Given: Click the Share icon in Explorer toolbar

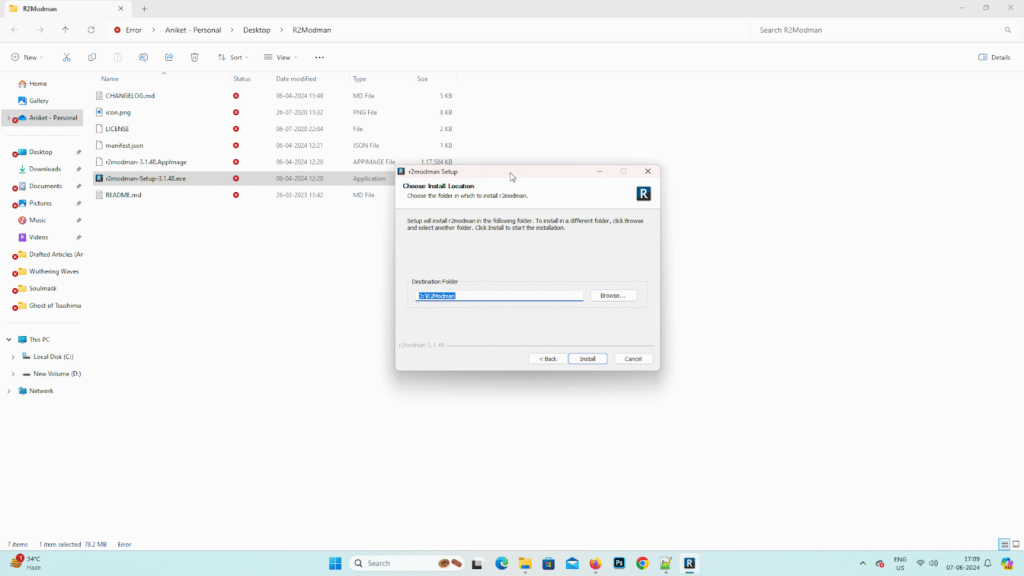Looking at the screenshot, I should click(169, 57).
